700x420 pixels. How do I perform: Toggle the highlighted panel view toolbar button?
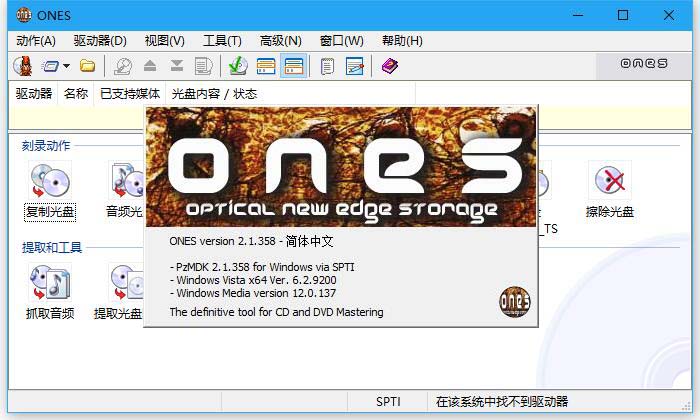tap(294, 66)
